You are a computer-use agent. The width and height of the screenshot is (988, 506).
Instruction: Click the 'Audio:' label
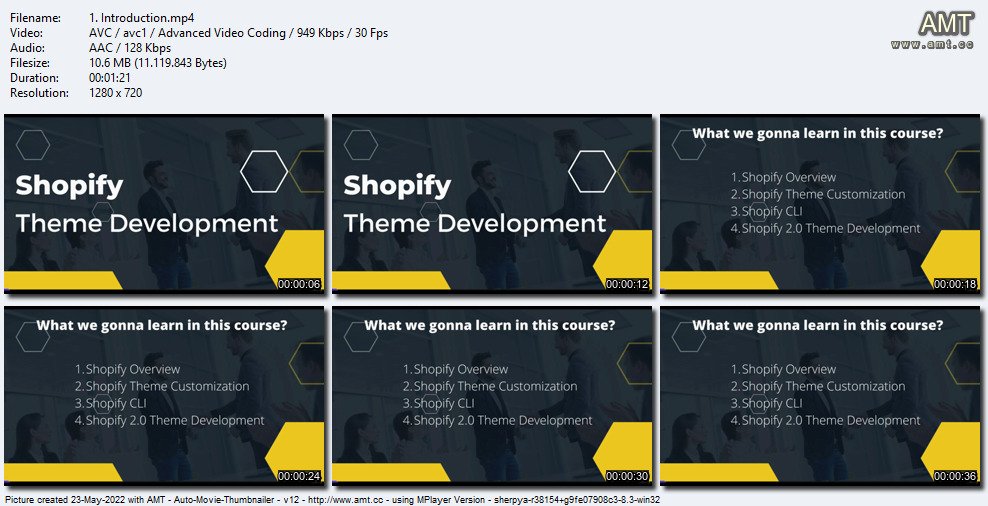click(27, 48)
